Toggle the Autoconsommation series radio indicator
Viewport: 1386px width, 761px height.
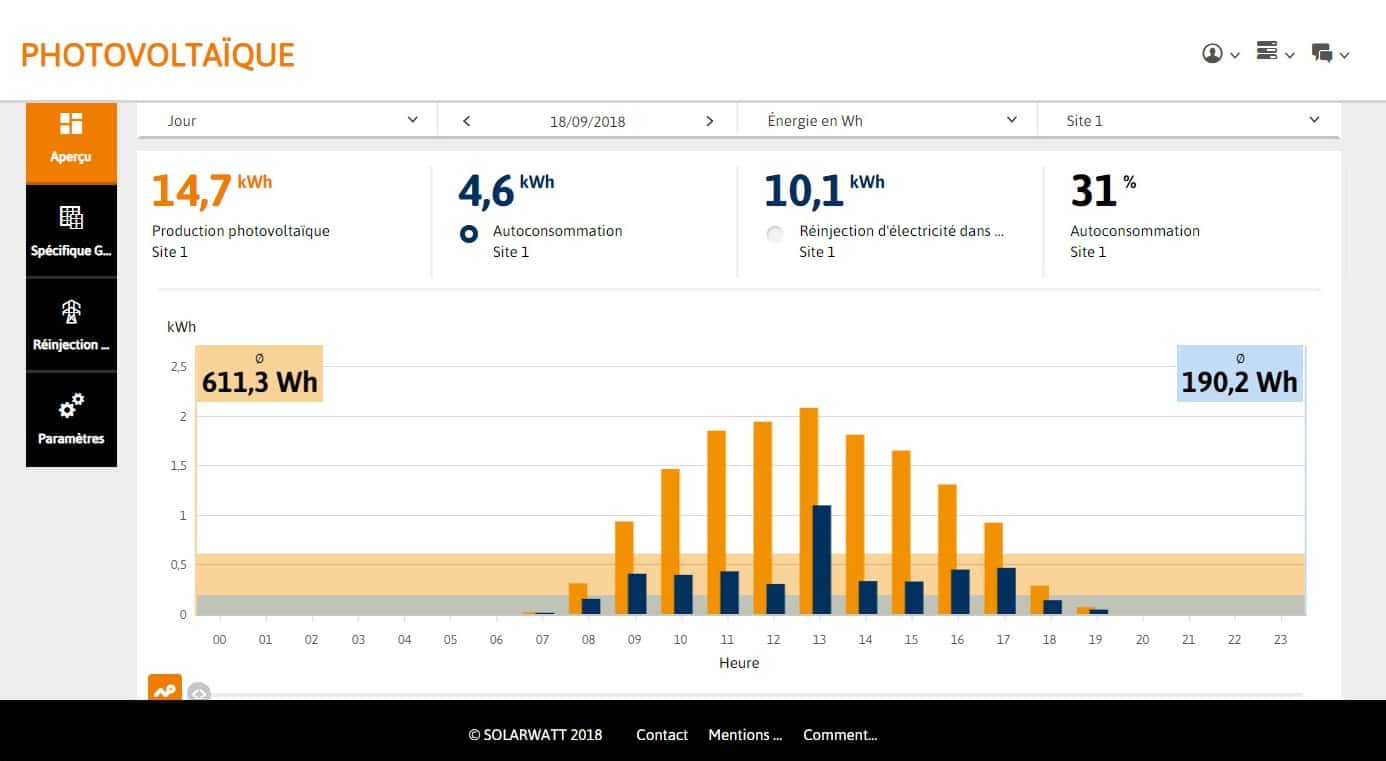tap(468, 234)
